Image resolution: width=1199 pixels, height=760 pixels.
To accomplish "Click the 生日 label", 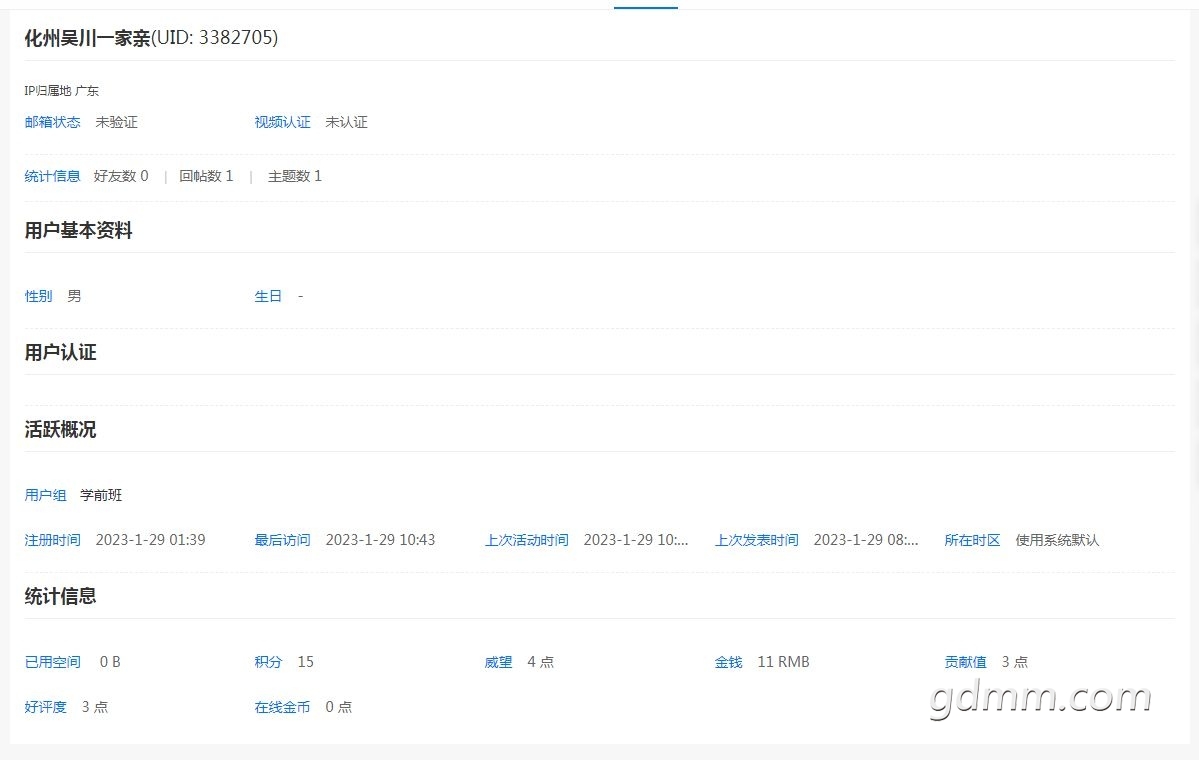I will tap(268, 296).
